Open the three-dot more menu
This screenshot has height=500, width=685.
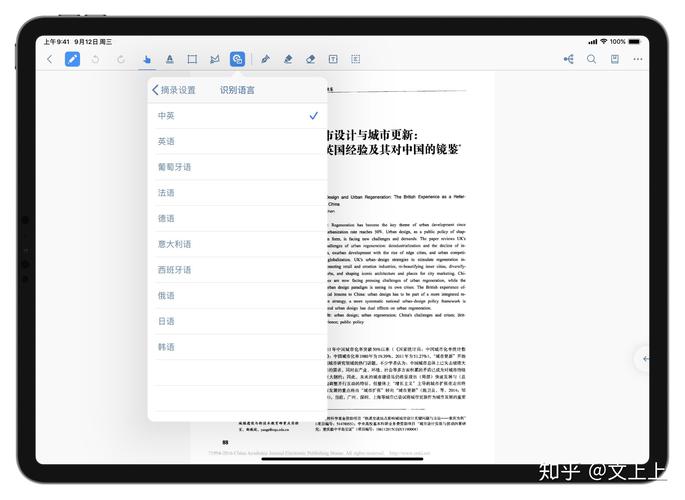tap(638, 59)
